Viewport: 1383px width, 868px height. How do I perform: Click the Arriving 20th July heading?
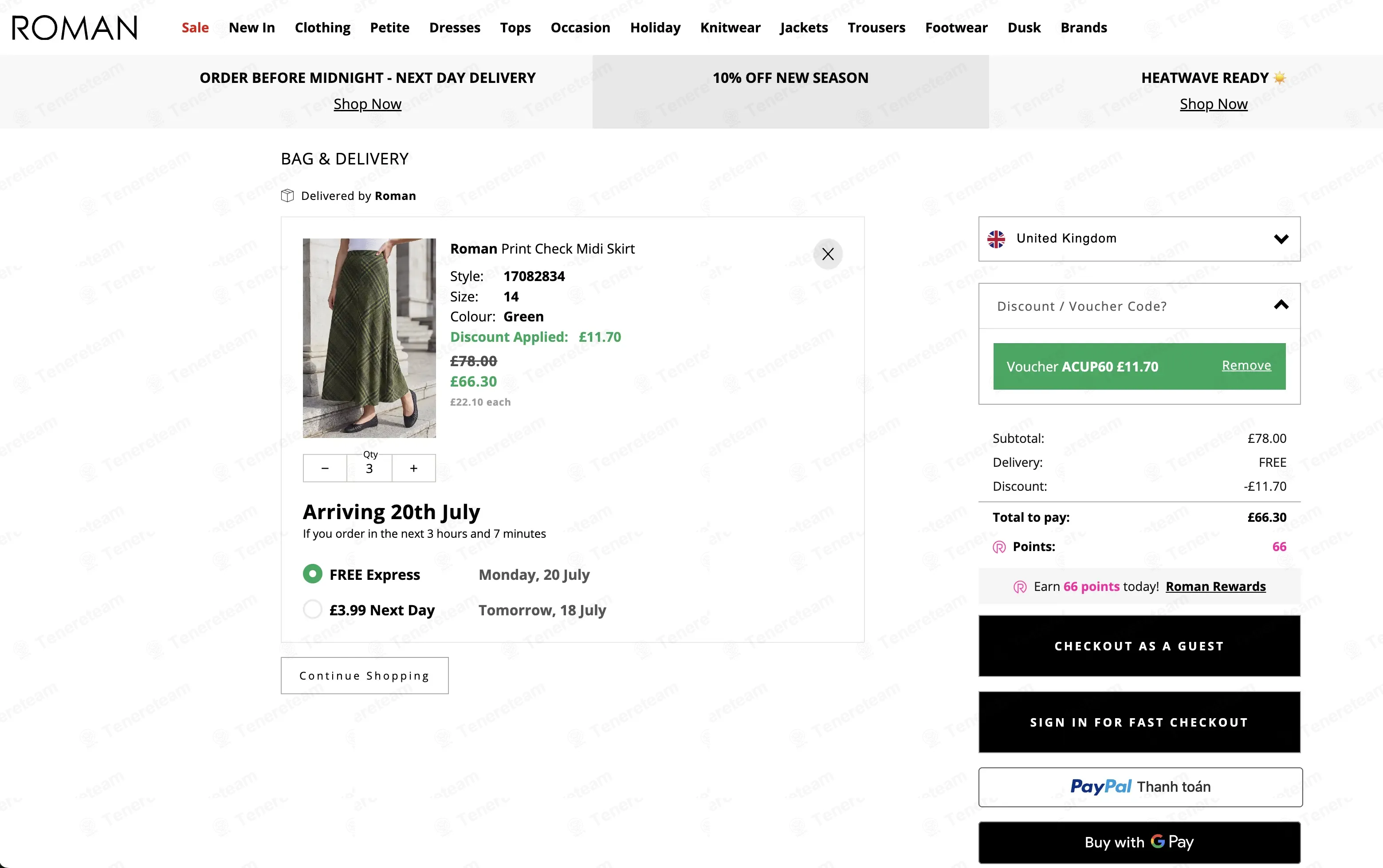click(x=391, y=512)
